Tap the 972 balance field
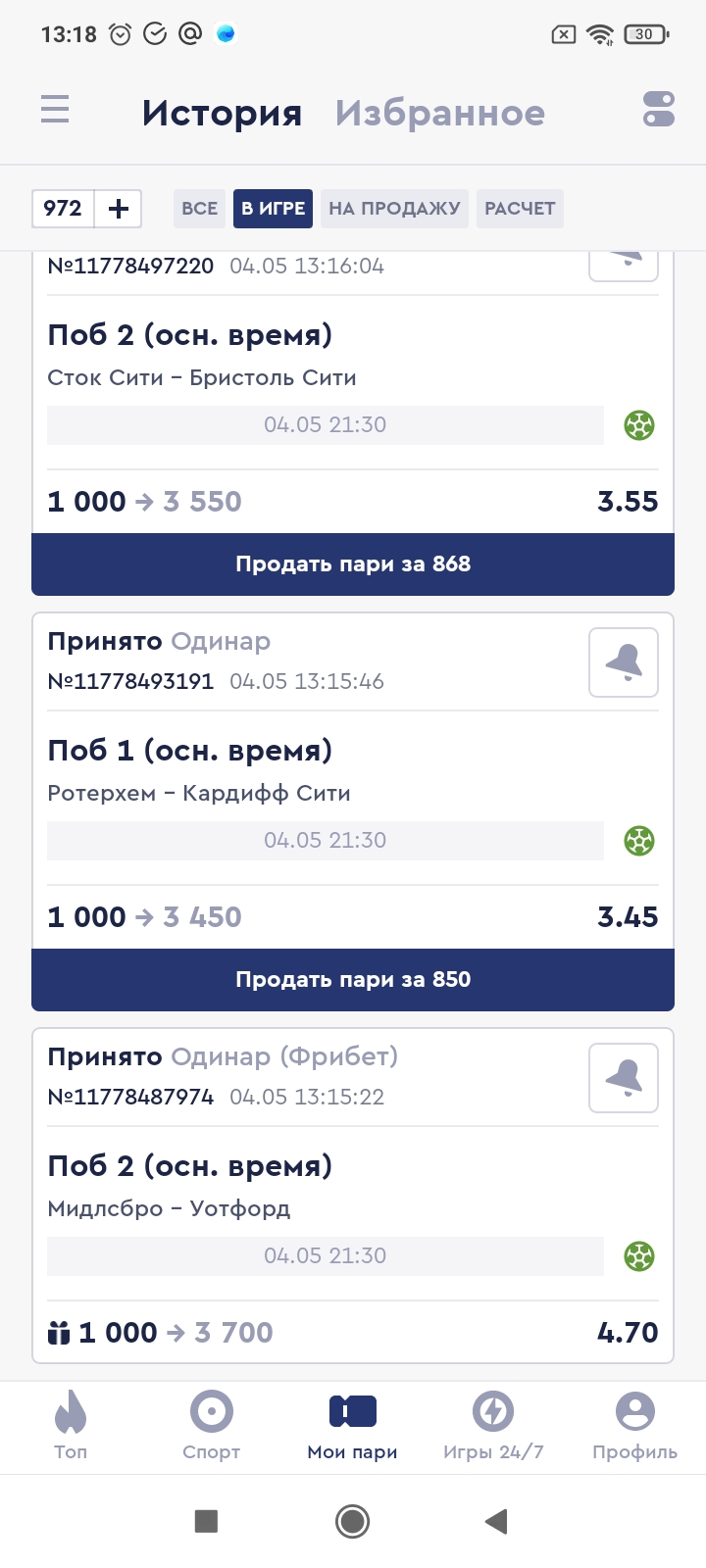This screenshot has height=1568, width=706. tap(63, 209)
